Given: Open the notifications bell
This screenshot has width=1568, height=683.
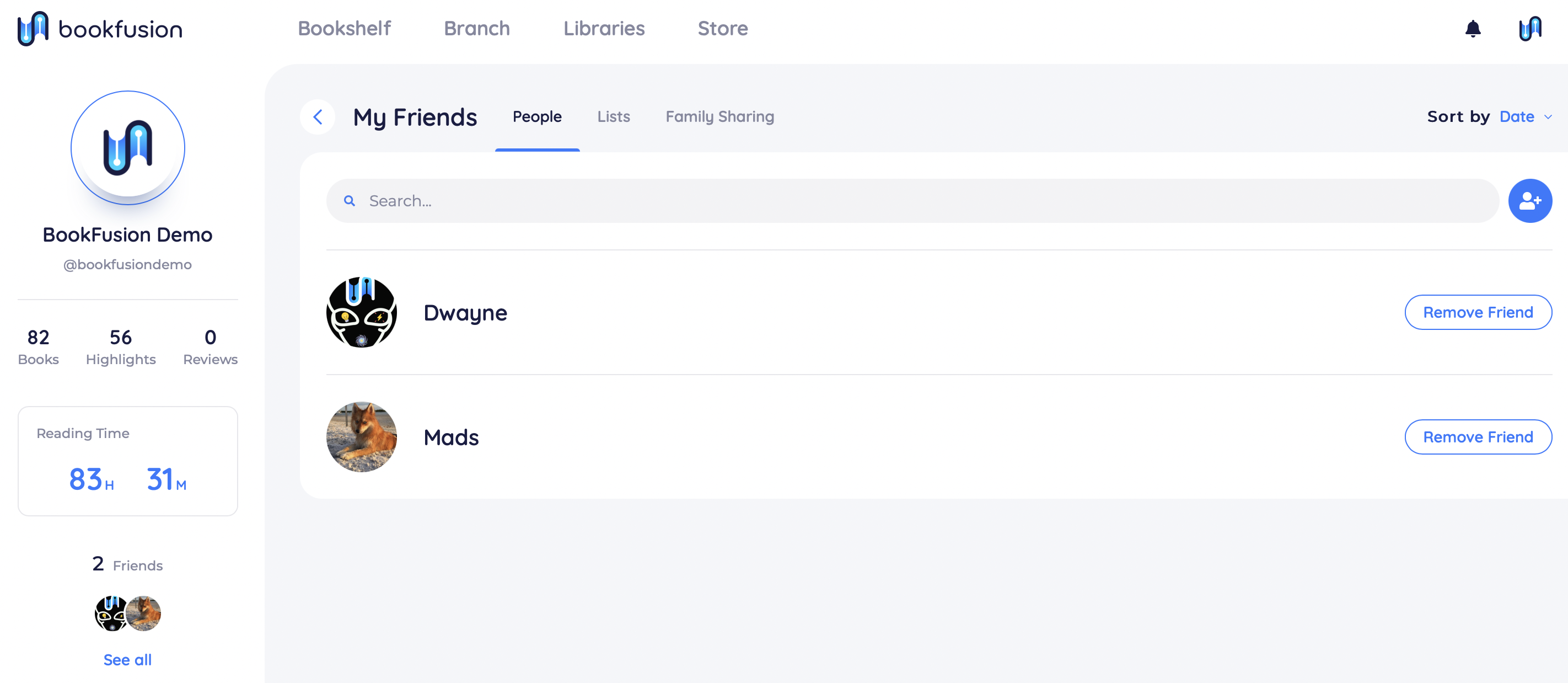Looking at the screenshot, I should 1473,29.
